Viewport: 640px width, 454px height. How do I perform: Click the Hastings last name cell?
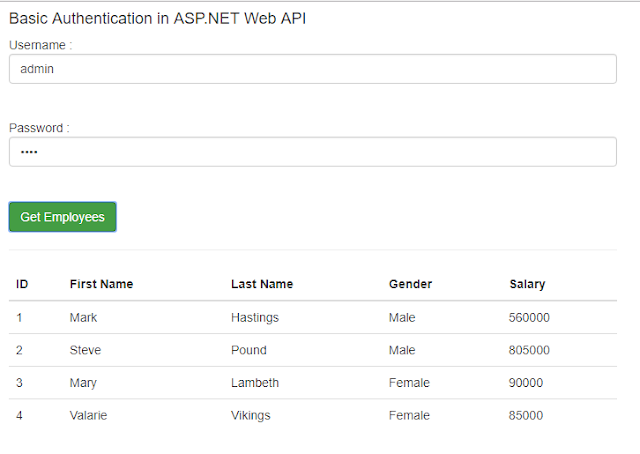(x=255, y=318)
